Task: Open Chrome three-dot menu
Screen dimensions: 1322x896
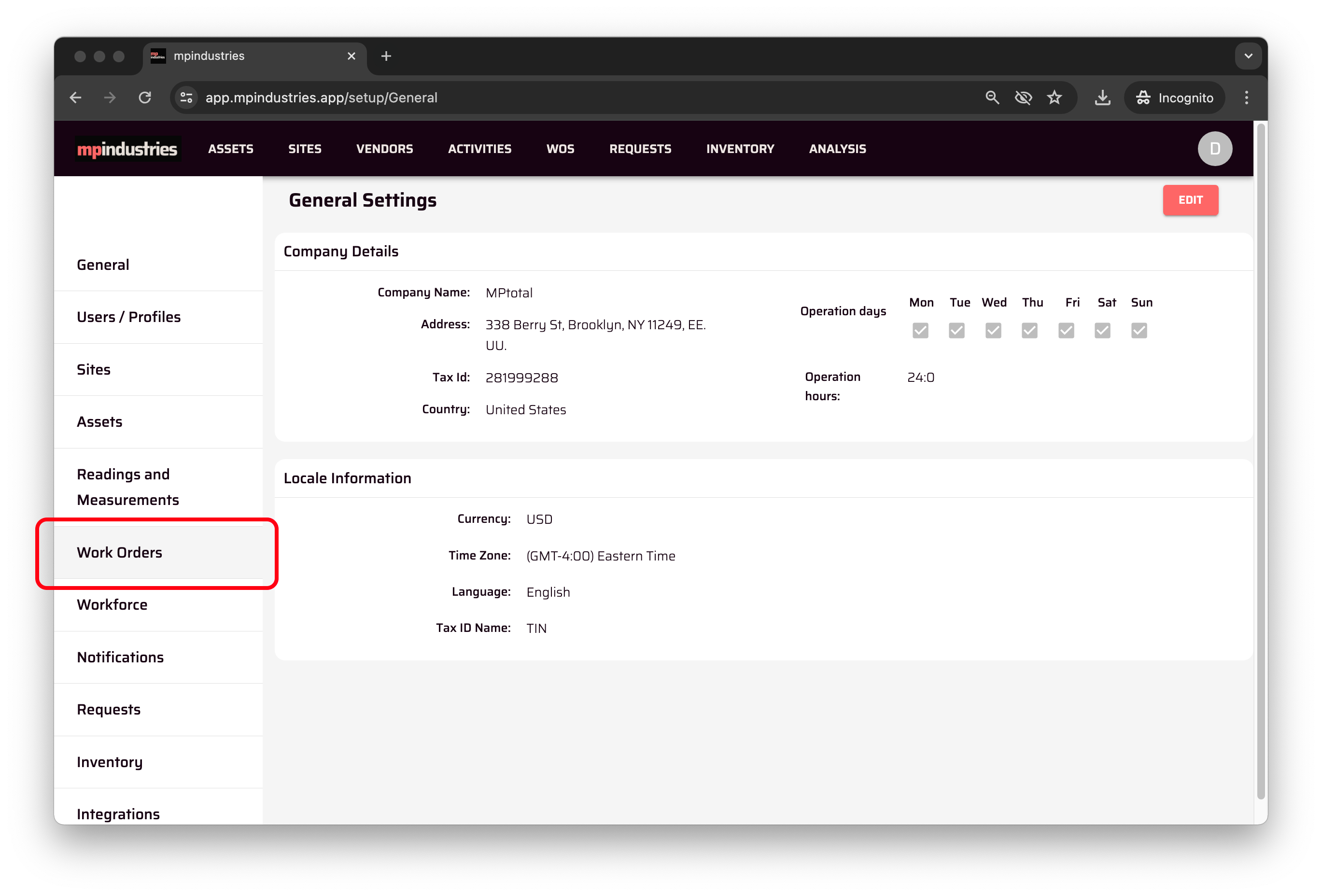Action: [x=1246, y=98]
